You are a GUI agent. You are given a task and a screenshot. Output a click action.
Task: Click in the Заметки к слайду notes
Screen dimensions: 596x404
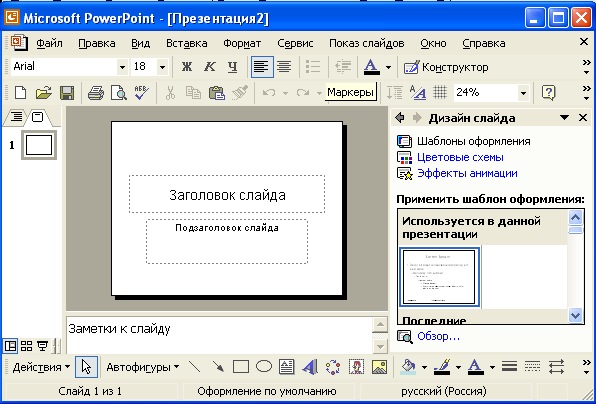[x=219, y=334]
